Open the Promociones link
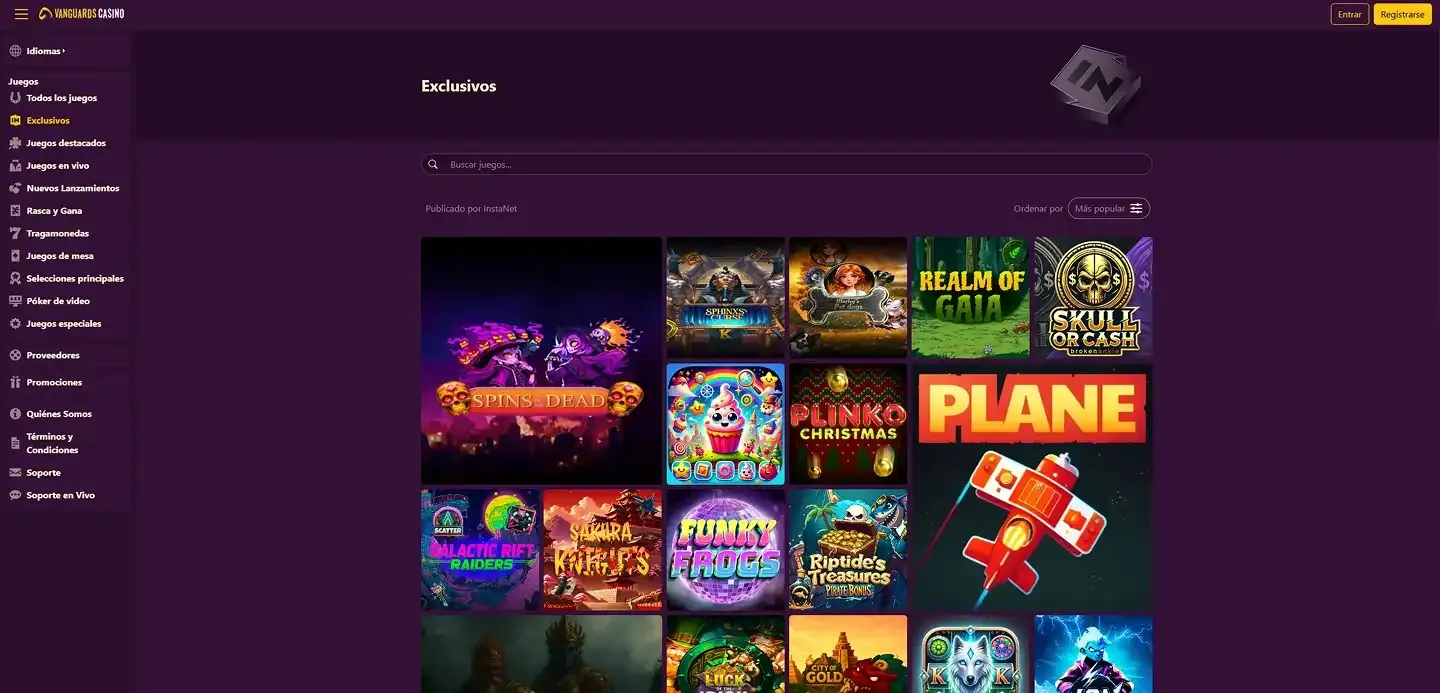 click(x=54, y=382)
